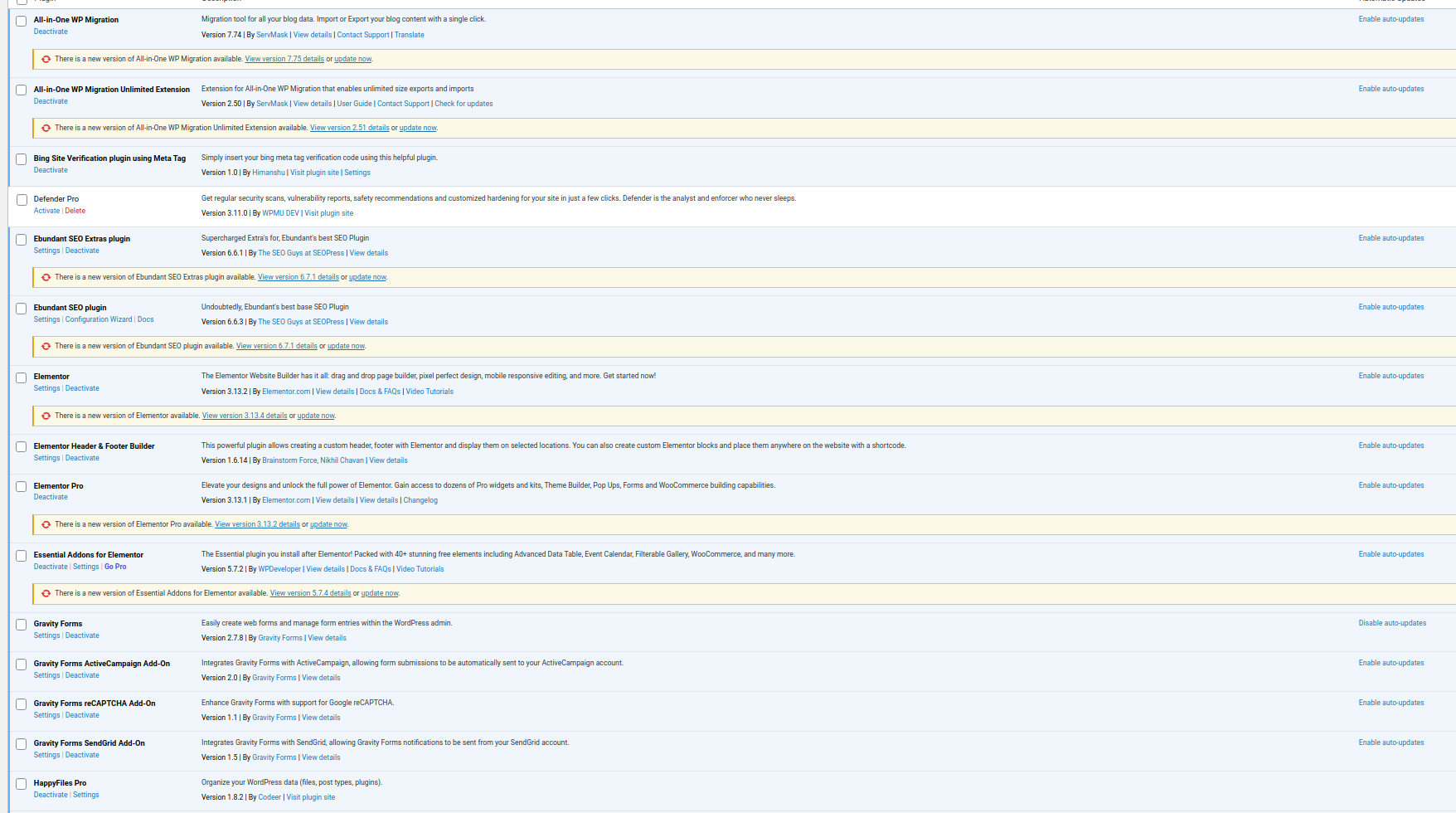1456x813 pixels.
Task: Click Go Pro for Essential Addons
Action: [115, 567]
